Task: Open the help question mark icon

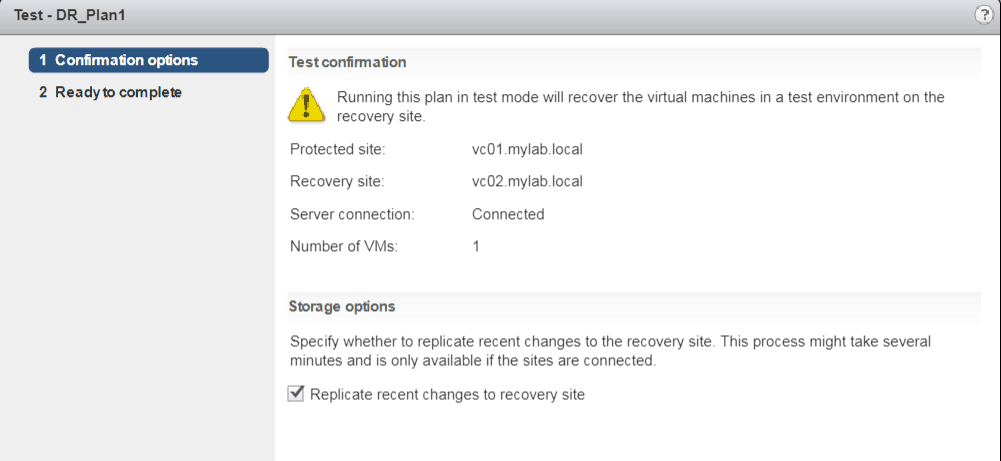Action: pos(983,15)
